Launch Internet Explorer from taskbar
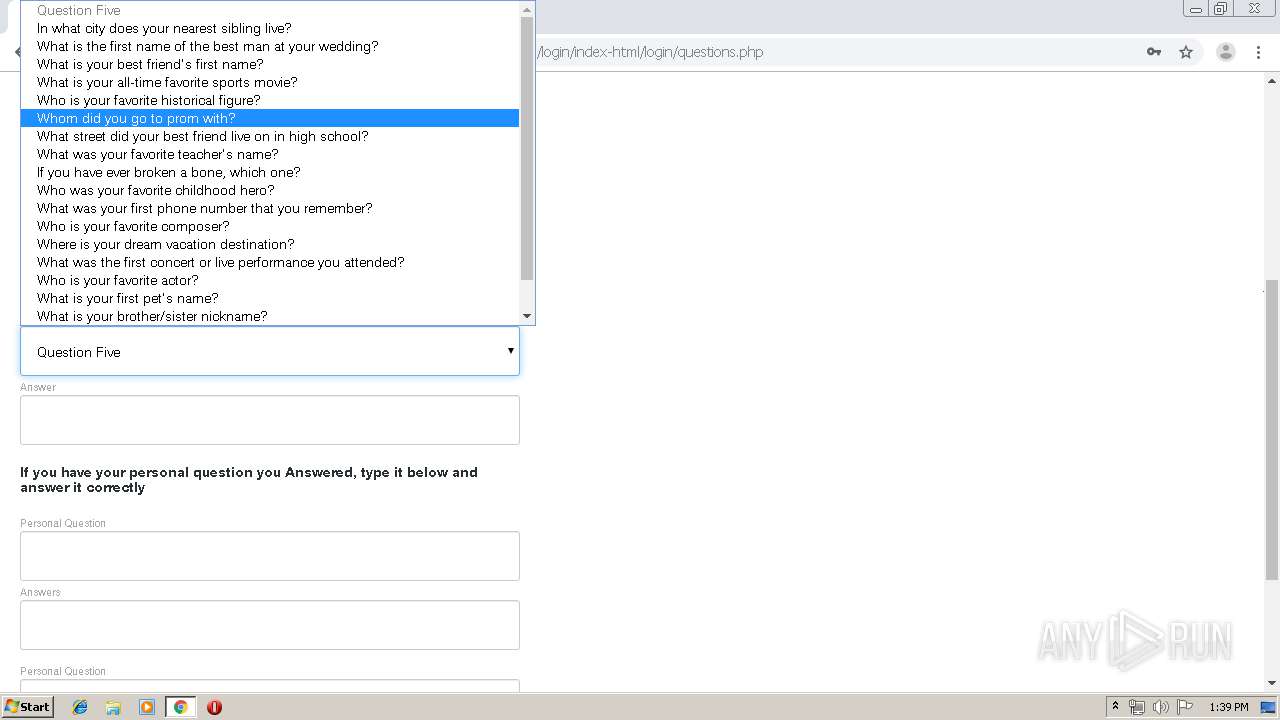The width and height of the screenshot is (1280, 720). pos(80,707)
